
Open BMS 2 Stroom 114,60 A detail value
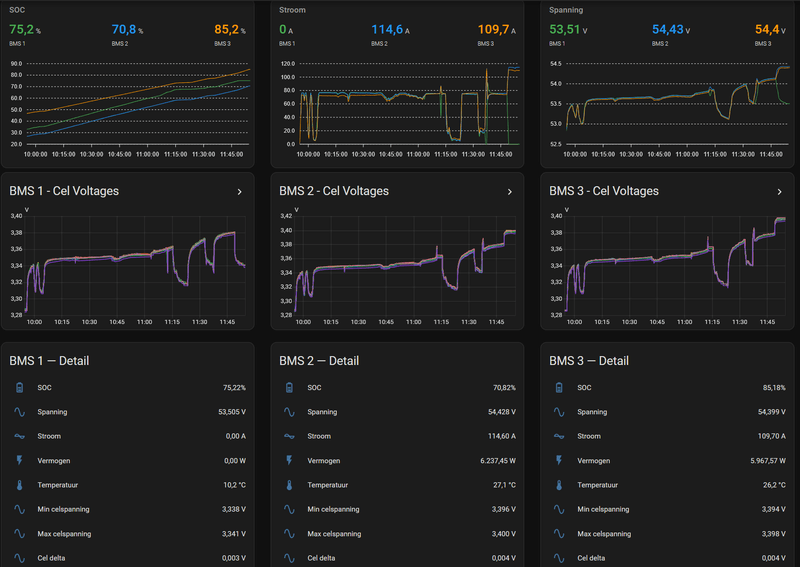coord(502,436)
